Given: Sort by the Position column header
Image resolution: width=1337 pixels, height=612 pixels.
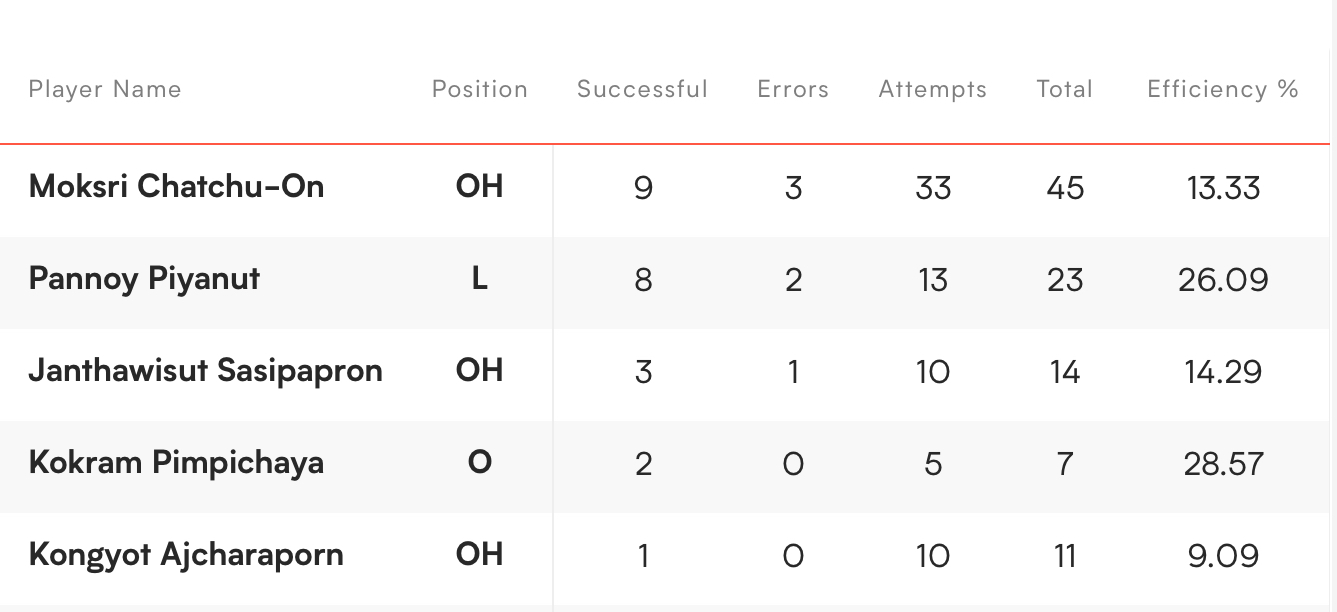Looking at the screenshot, I should 480,89.
